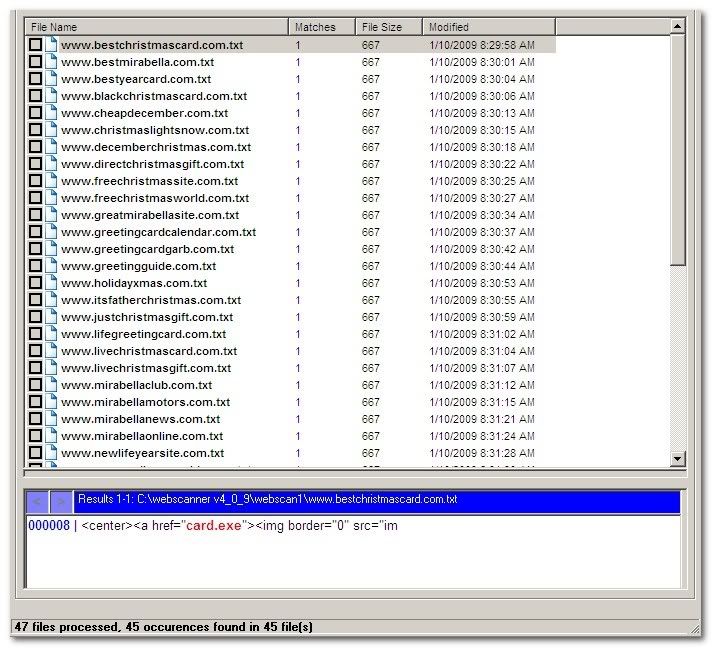Click the card.exe match in results
This screenshot has width=712, height=648.
[211, 526]
